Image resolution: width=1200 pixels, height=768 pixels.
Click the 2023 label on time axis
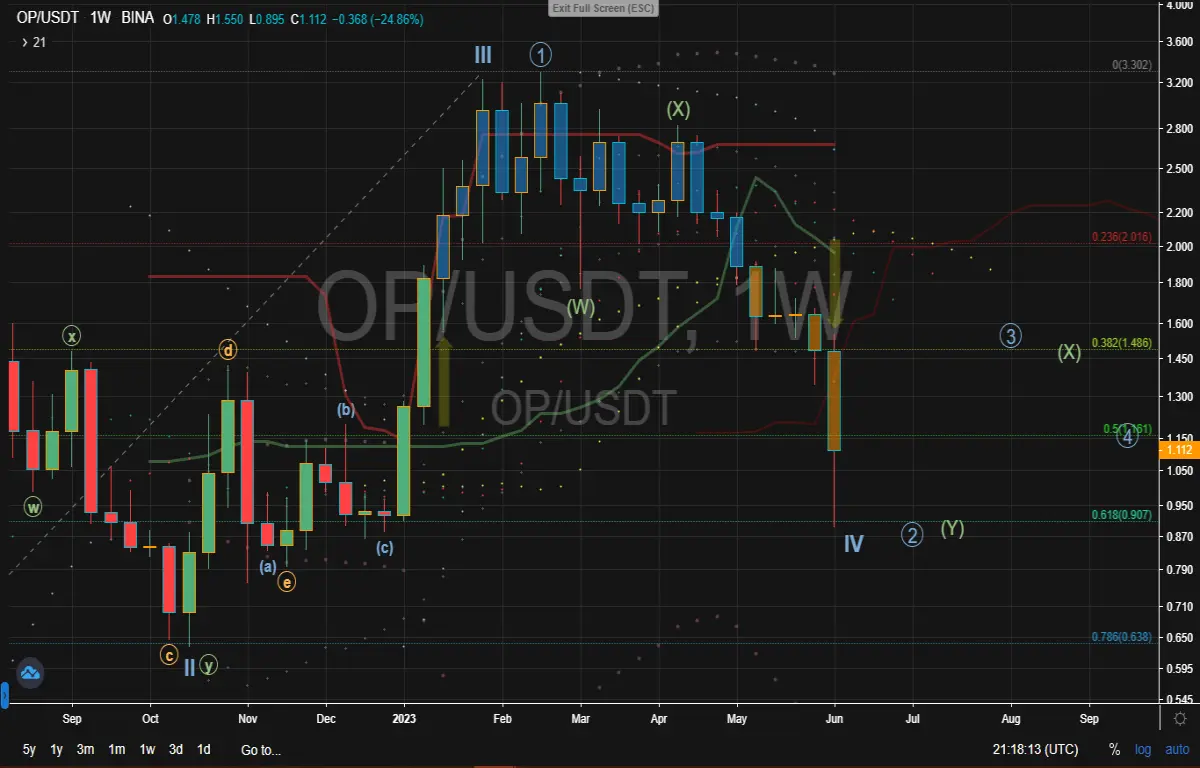pos(404,718)
